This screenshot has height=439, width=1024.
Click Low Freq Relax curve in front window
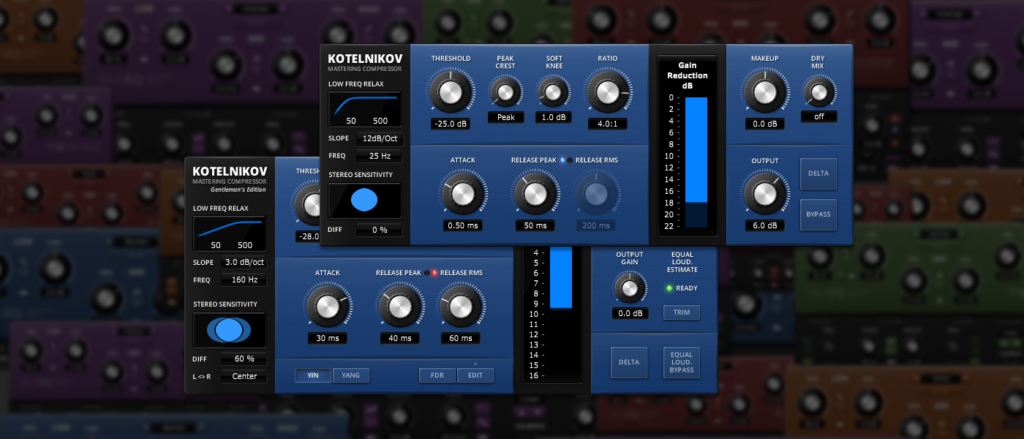click(x=364, y=109)
